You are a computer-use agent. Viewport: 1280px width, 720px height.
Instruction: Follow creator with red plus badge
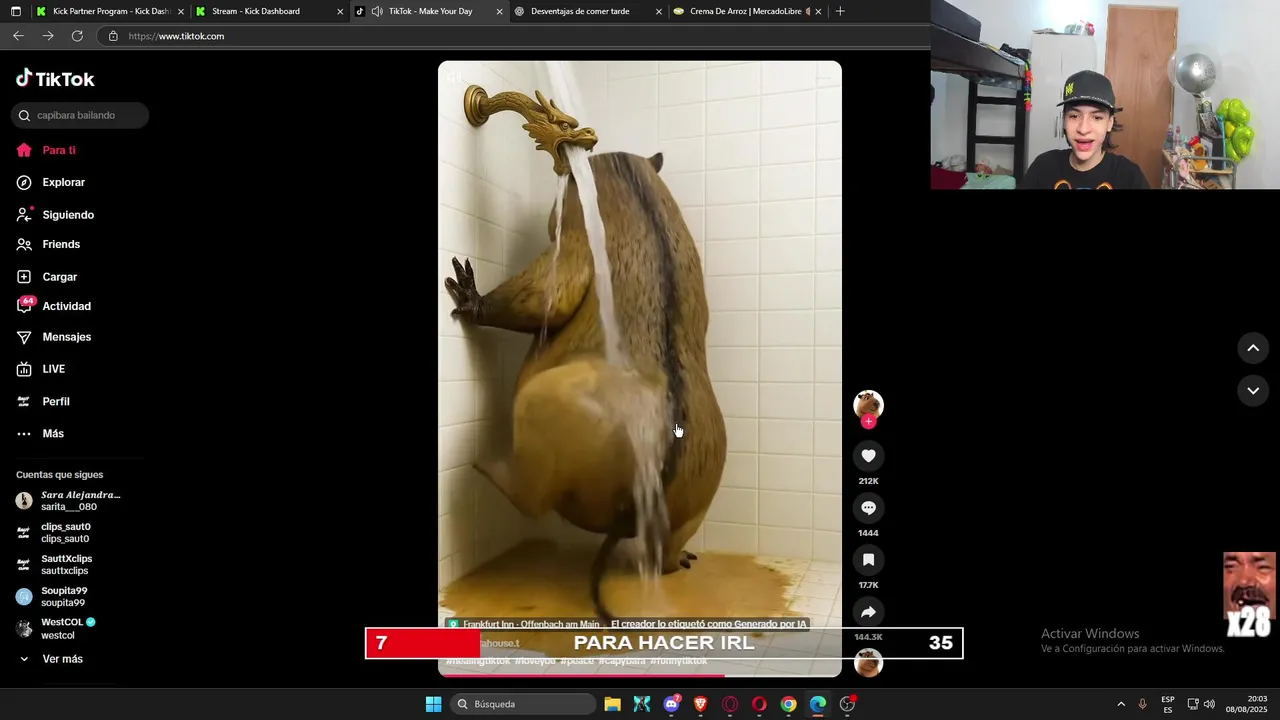point(868,422)
